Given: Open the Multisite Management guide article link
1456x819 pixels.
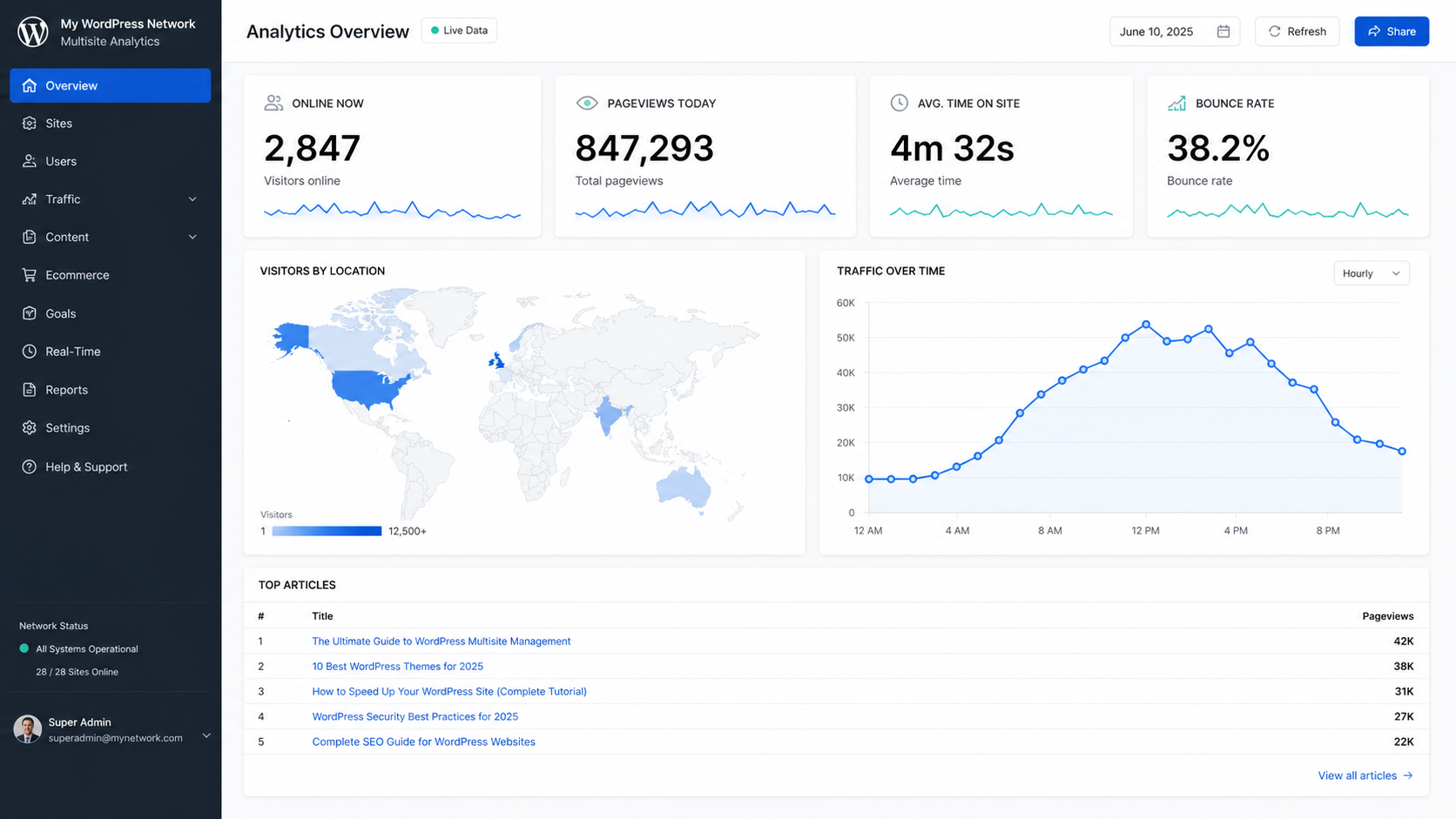Looking at the screenshot, I should click(x=442, y=641).
